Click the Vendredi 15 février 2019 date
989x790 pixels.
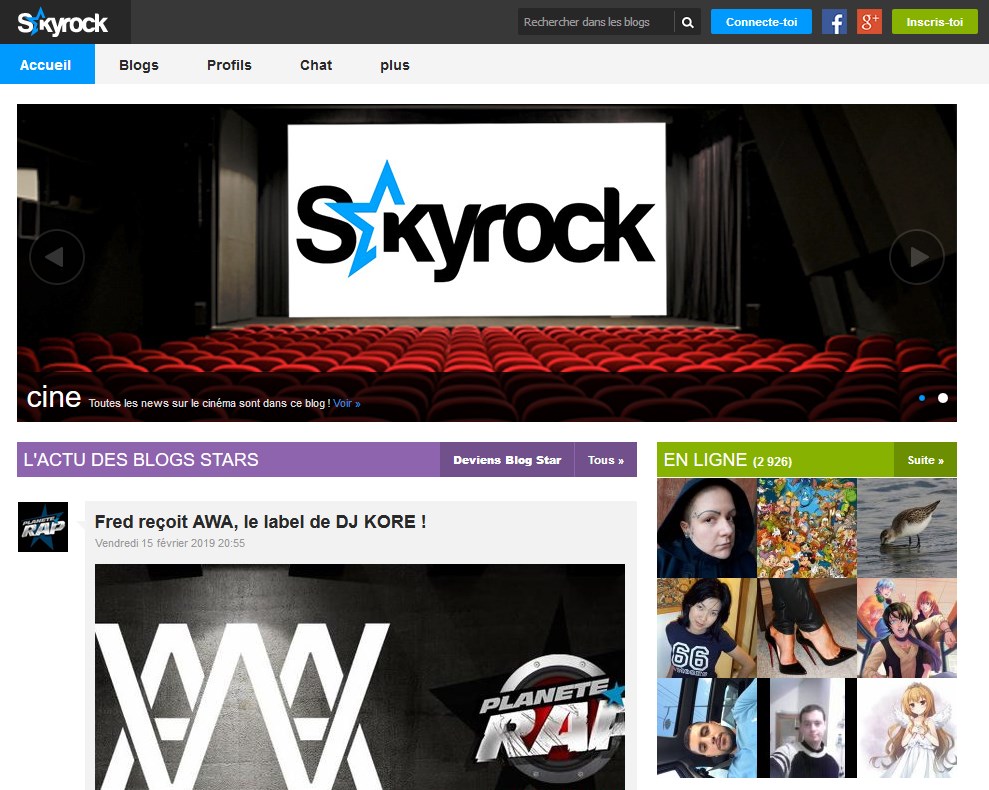point(170,543)
